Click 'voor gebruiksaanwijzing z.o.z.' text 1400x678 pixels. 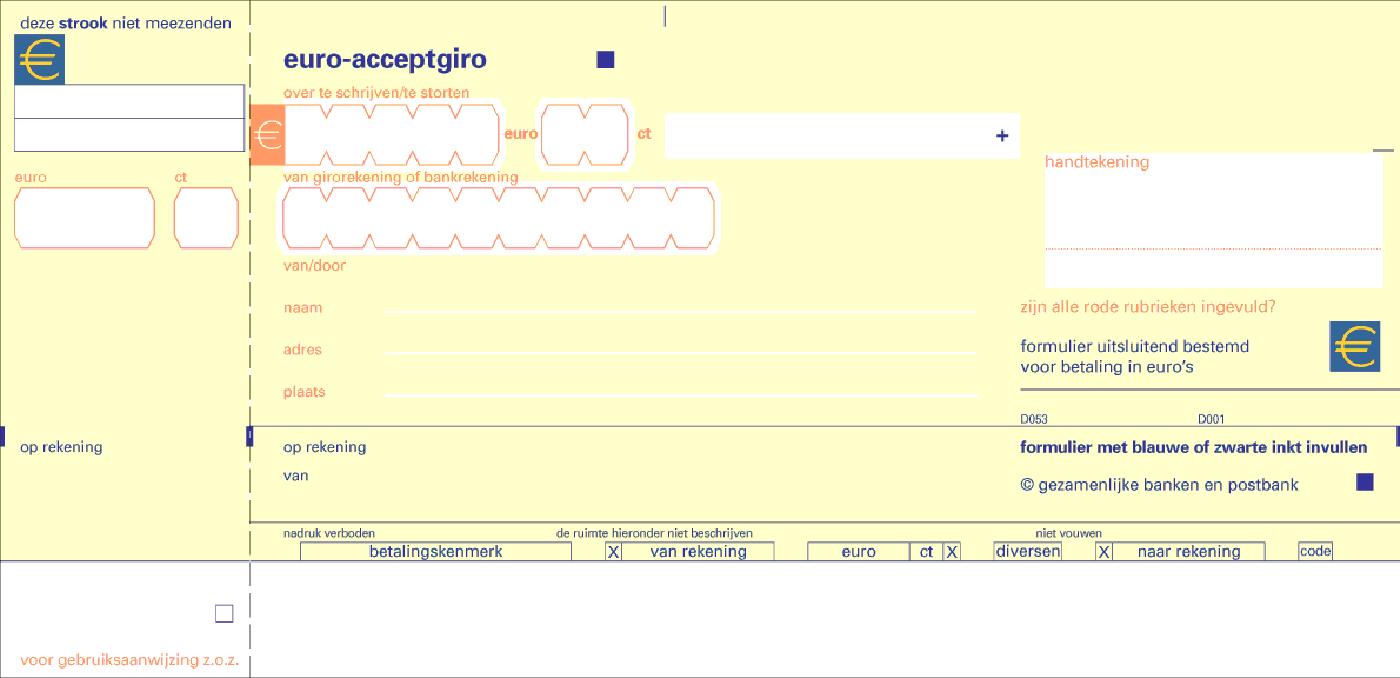coord(130,661)
